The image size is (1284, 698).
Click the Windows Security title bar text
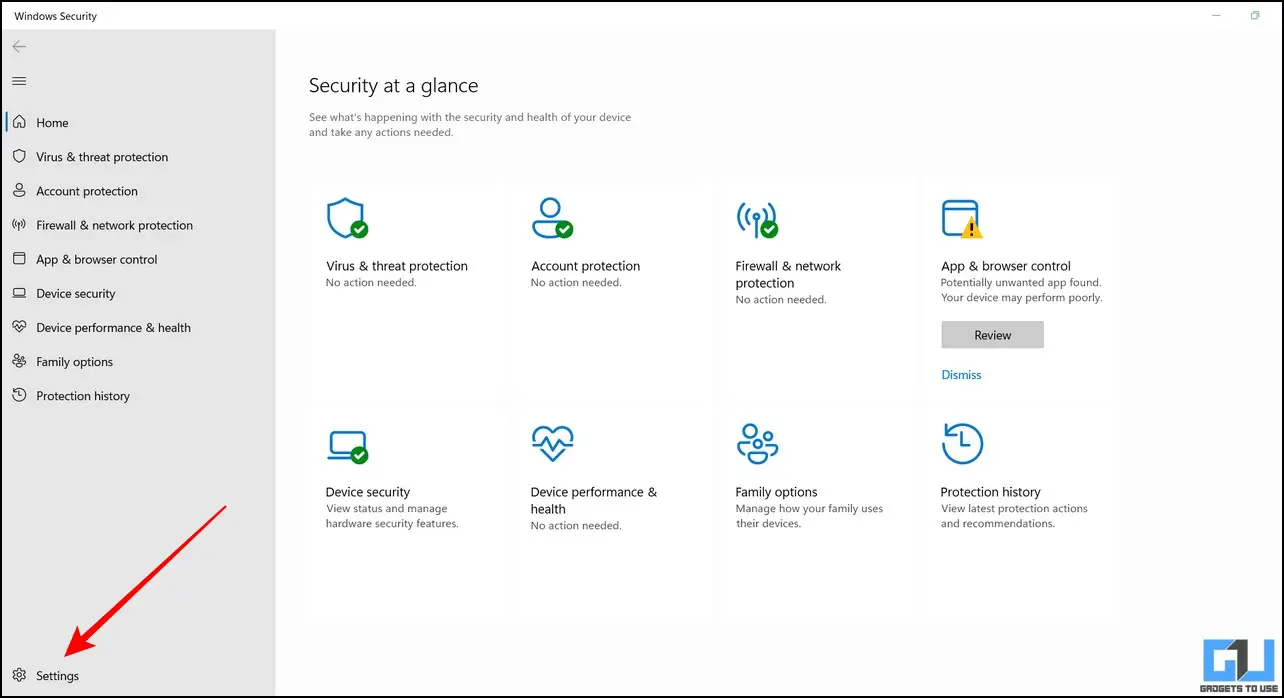click(56, 16)
